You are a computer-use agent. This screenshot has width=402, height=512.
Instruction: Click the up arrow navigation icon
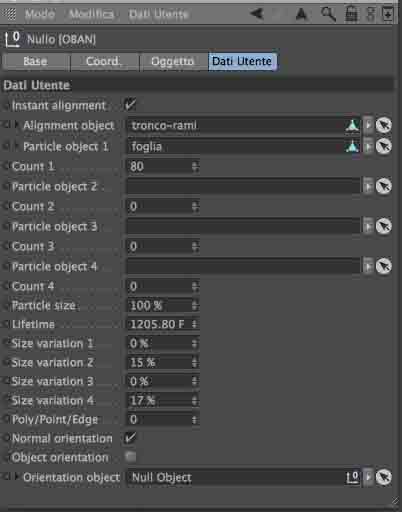click(301, 14)
